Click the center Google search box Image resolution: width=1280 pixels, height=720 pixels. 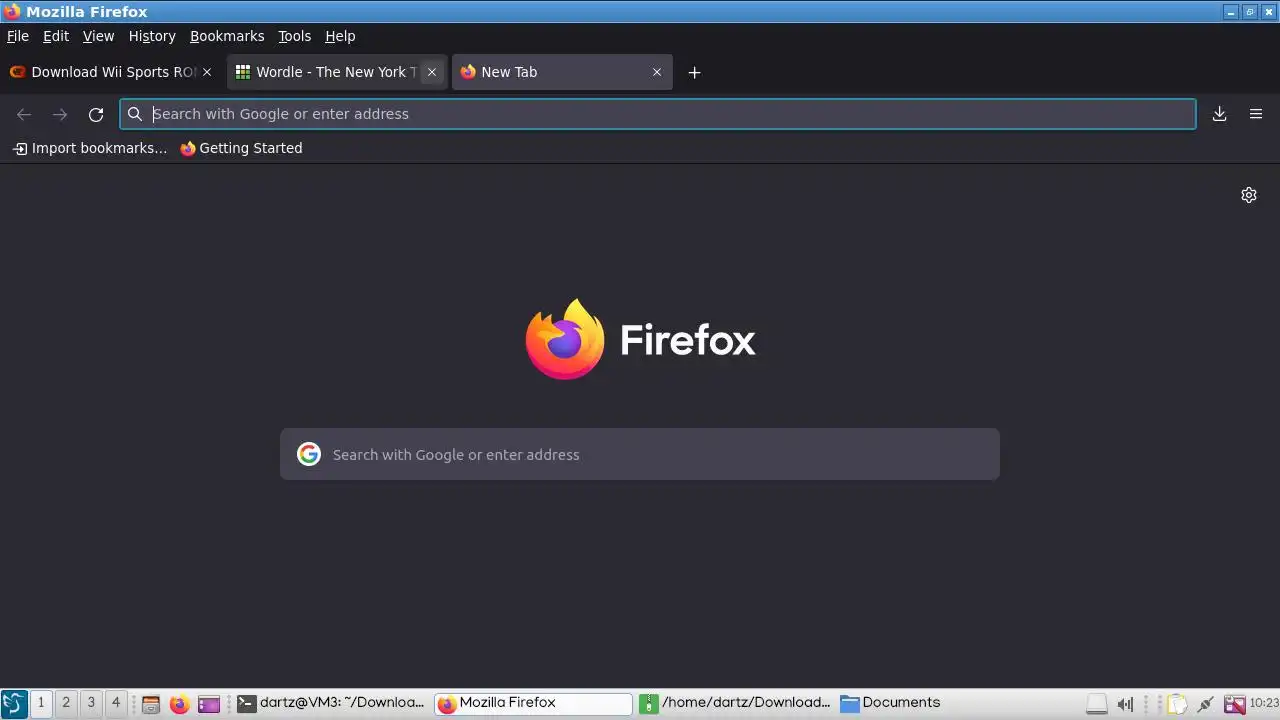[640, 454]
